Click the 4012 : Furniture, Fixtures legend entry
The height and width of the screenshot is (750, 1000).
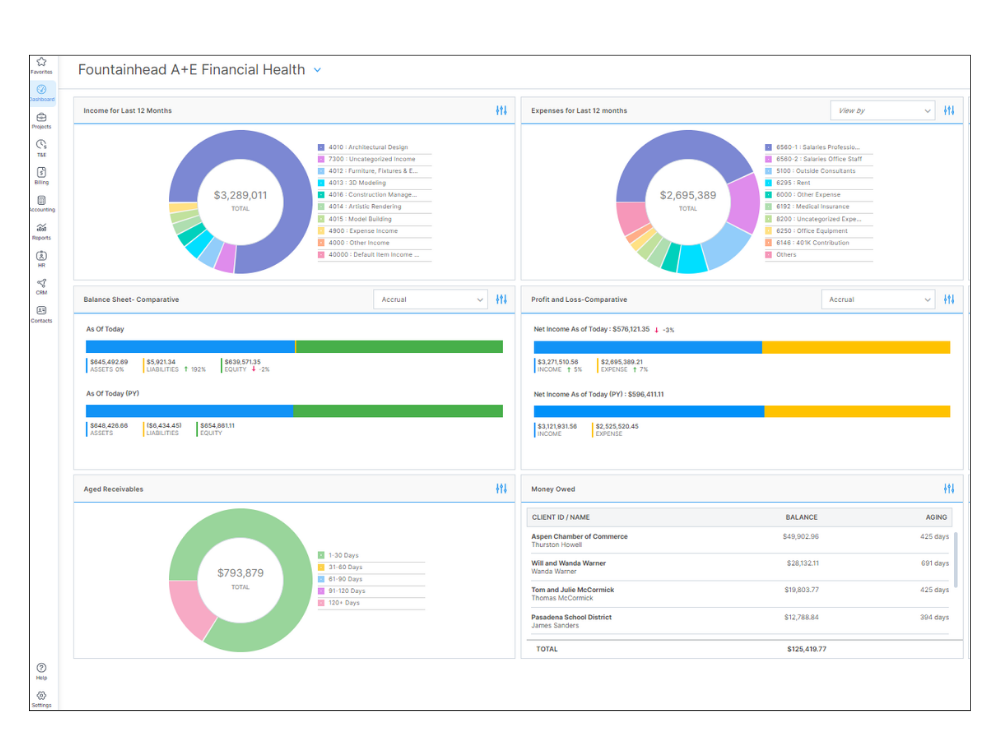point(373,171)
